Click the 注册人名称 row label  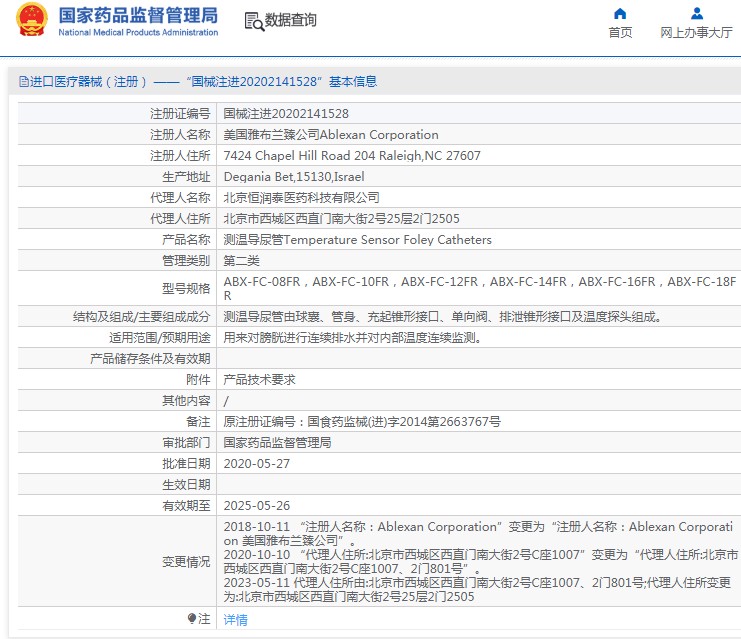coord(180,135)
